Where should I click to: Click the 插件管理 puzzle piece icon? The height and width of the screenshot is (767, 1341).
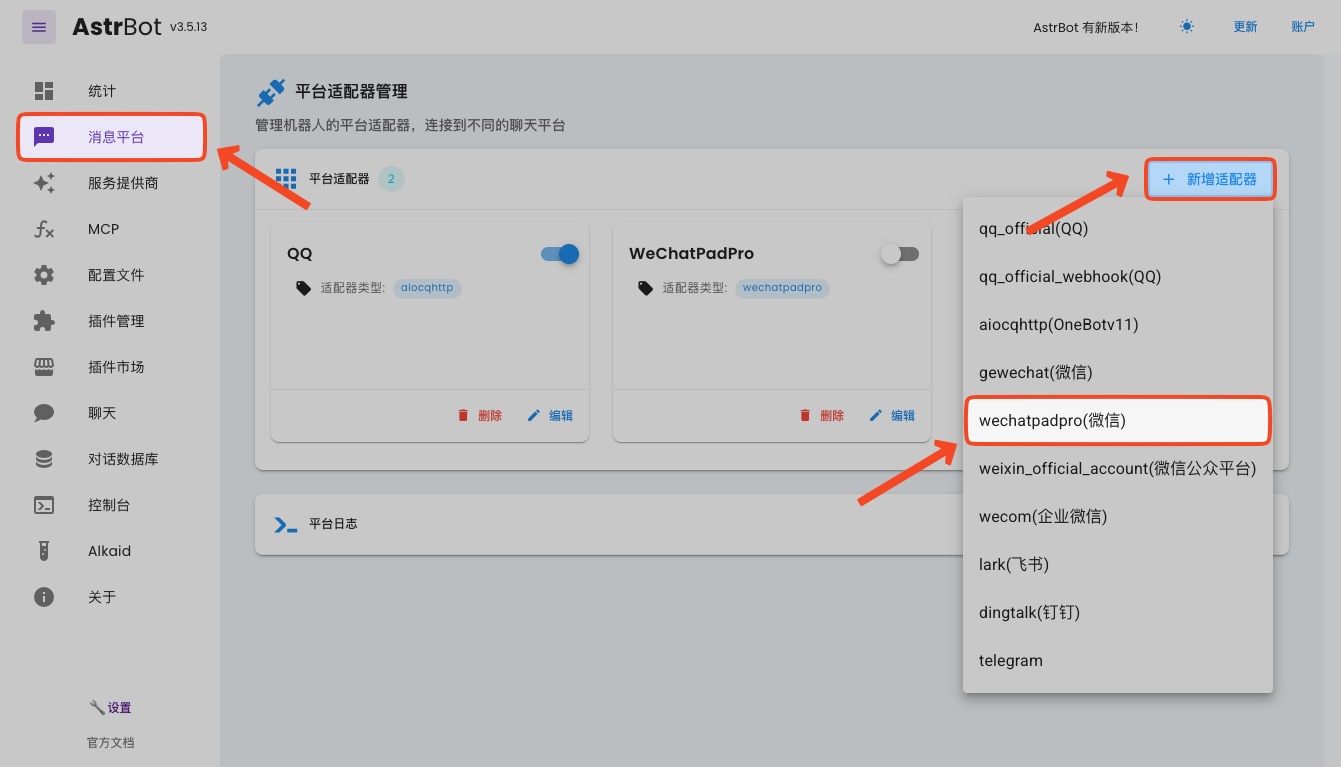(44, 321)
